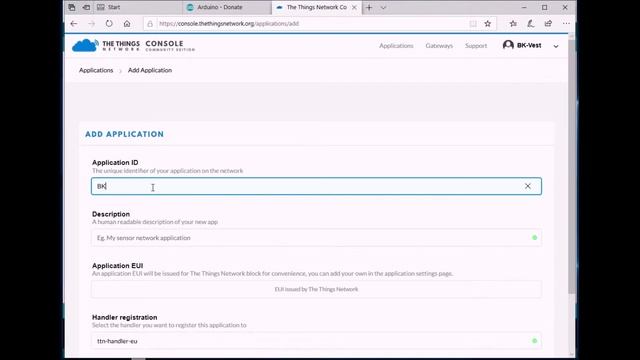The width and height of the screenshot is (640, 360).
Task: Click the EUI issued by The Things Network field
Action: (x=316, y=289)
